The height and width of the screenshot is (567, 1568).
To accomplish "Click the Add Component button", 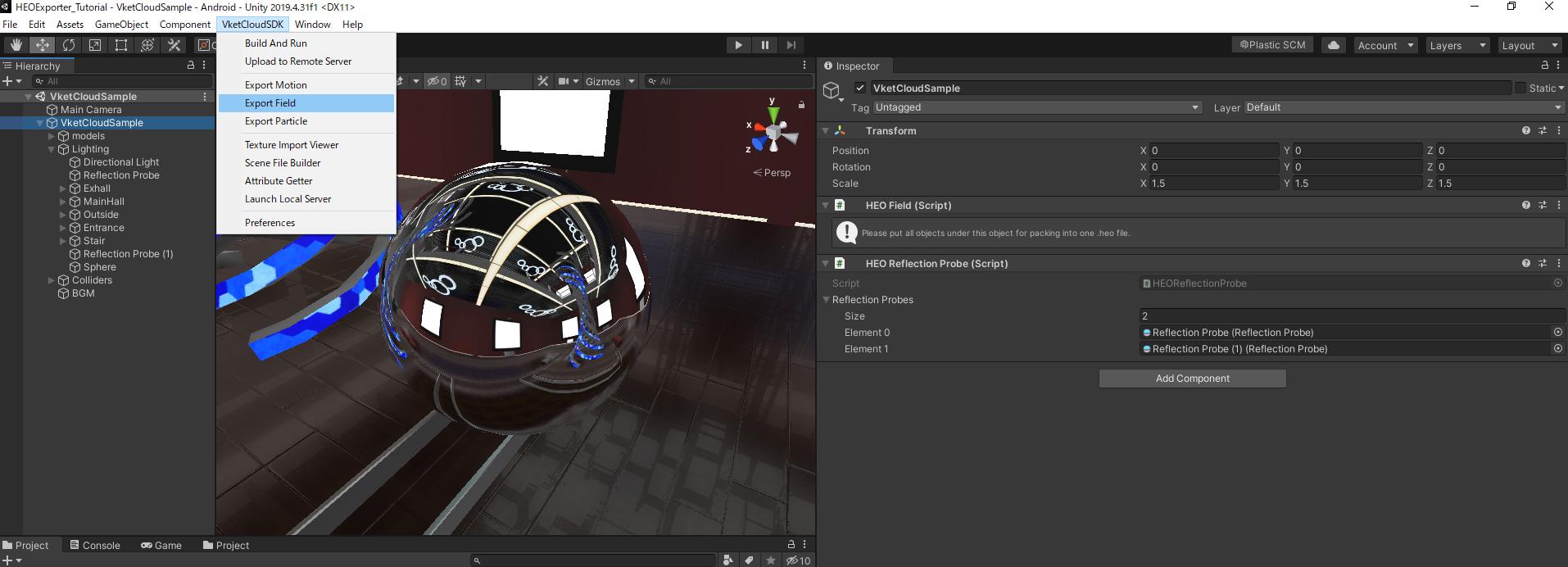I will [1192, 379].
